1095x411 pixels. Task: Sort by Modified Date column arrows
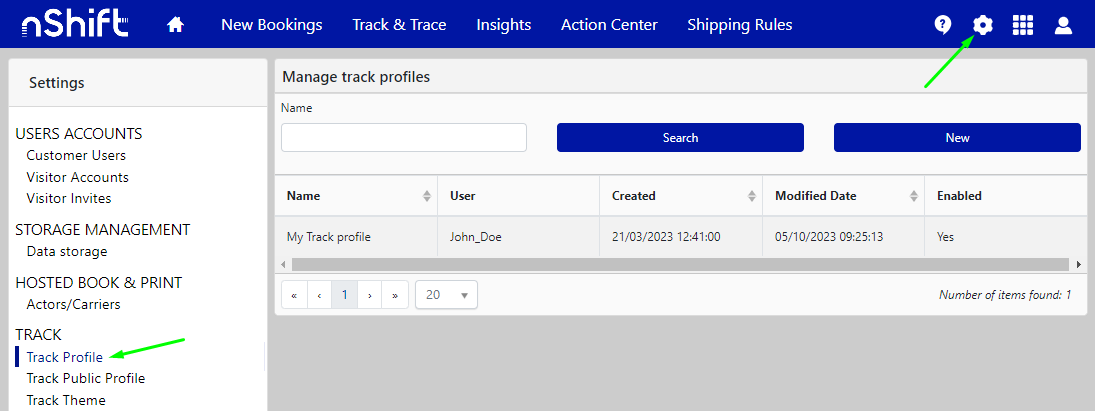tap(913, 196)
